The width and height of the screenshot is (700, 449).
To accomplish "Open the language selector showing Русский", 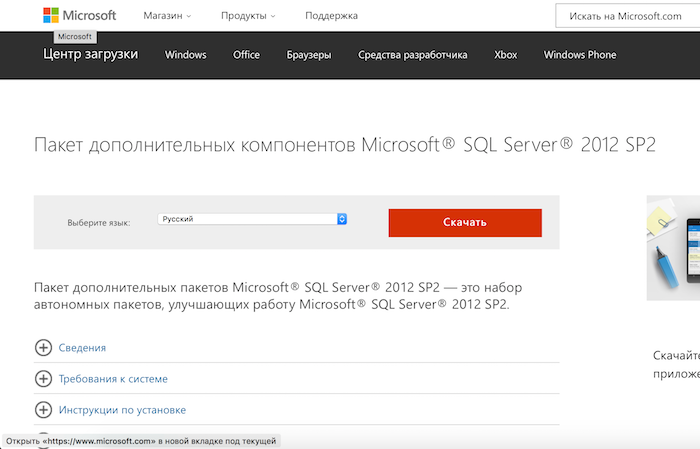I will tap(252, 219).
